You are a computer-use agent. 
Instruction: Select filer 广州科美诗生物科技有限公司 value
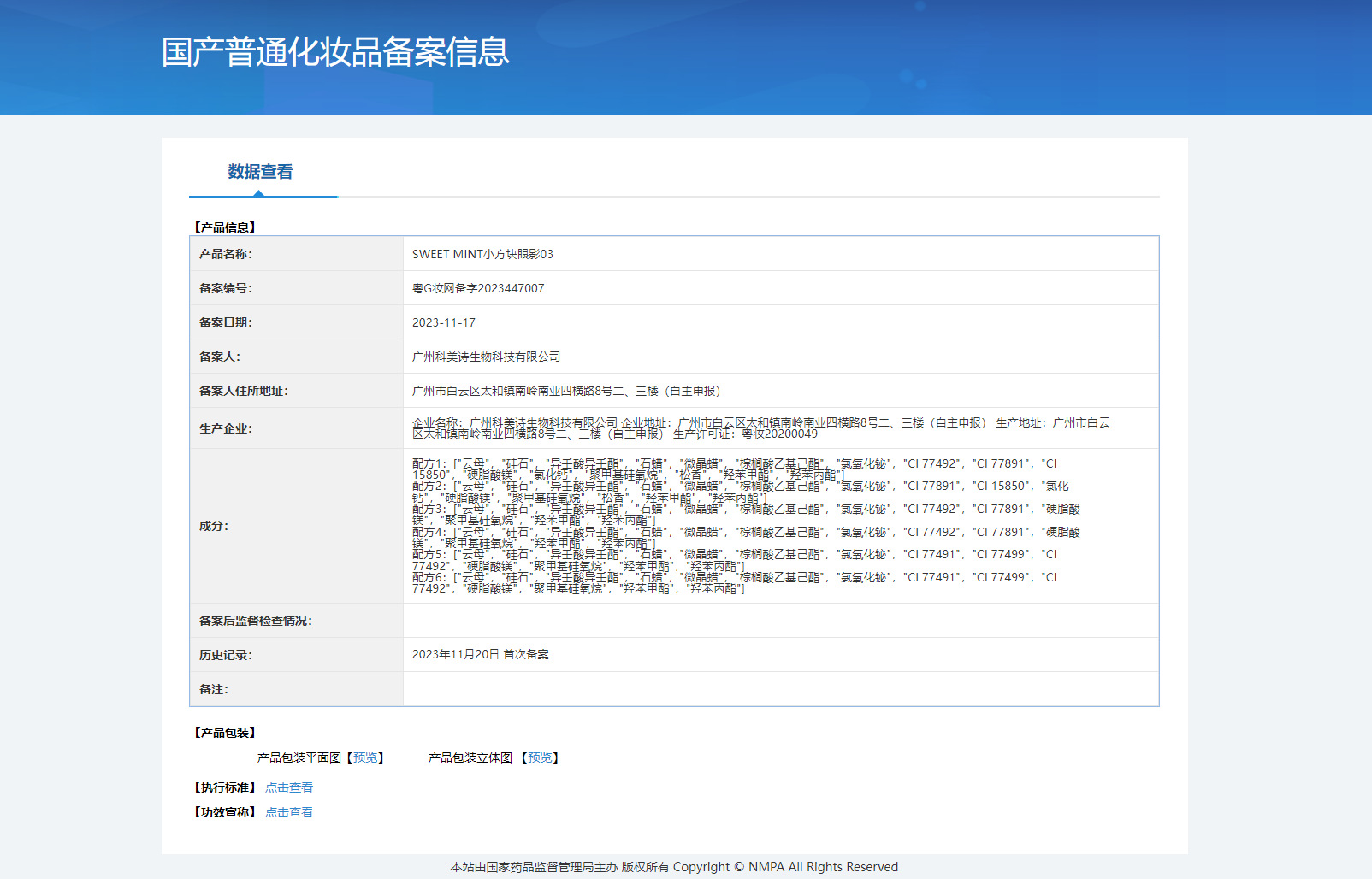487,357
